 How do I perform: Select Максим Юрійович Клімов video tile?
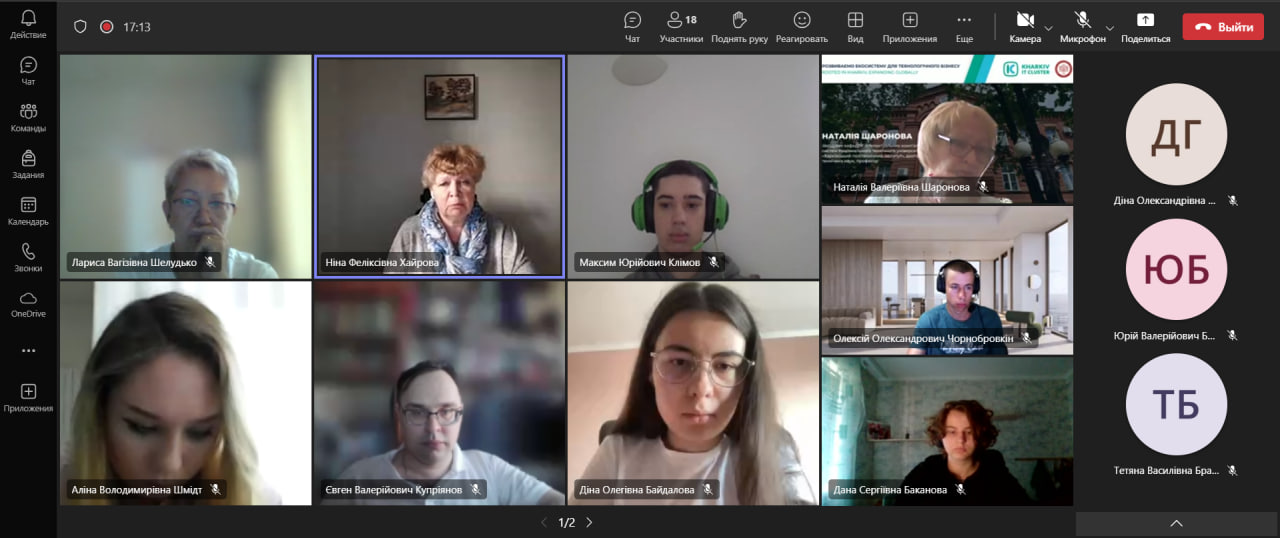click(x=693, y=166)
